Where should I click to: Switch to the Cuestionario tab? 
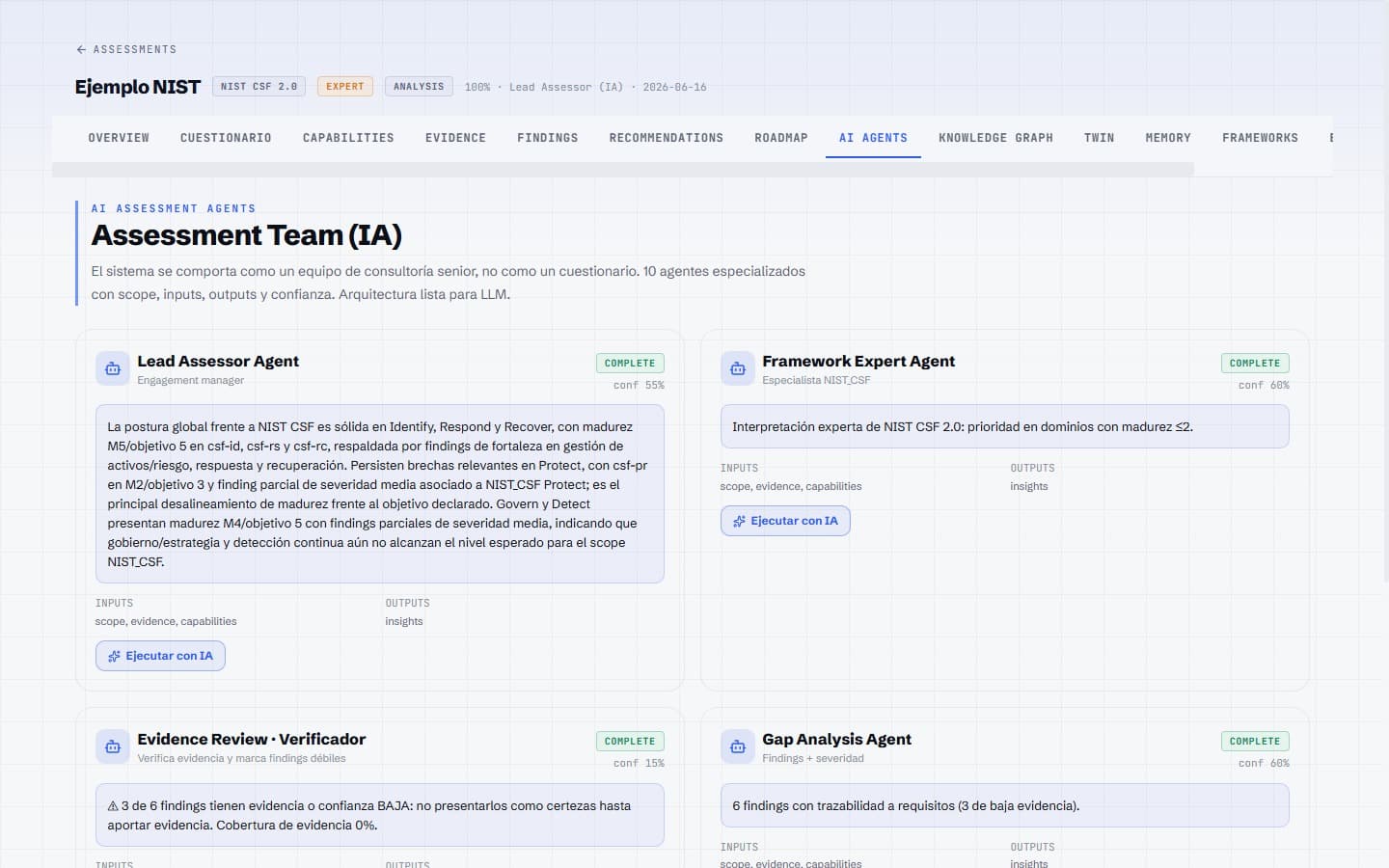pyautogui.click(x=226, y=138)
